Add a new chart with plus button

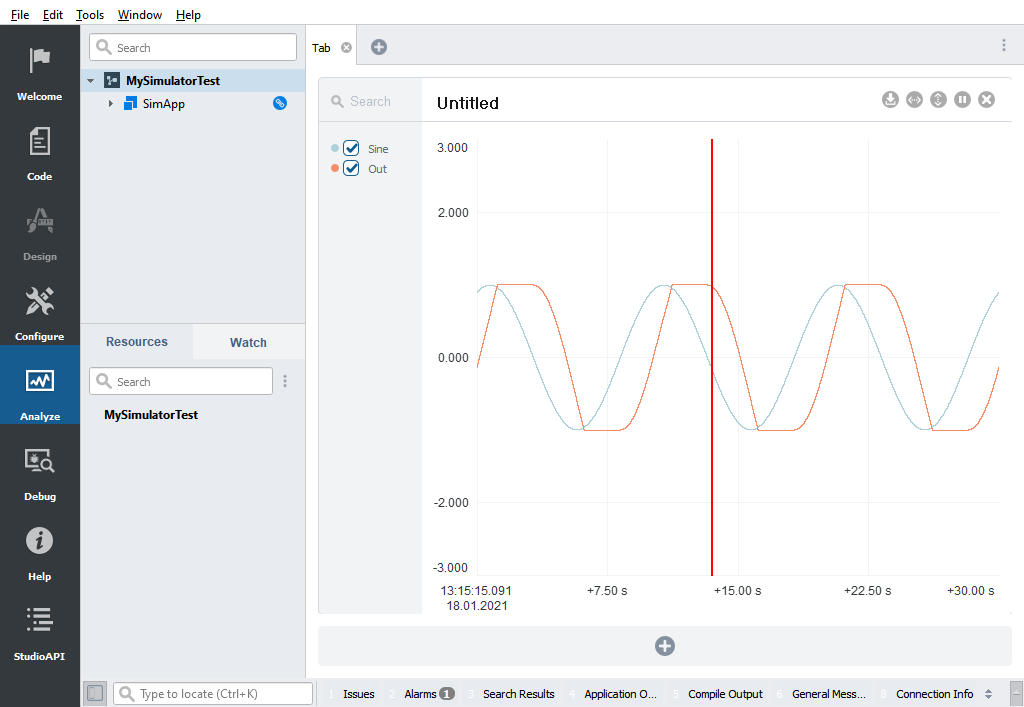tap(665, 646)
